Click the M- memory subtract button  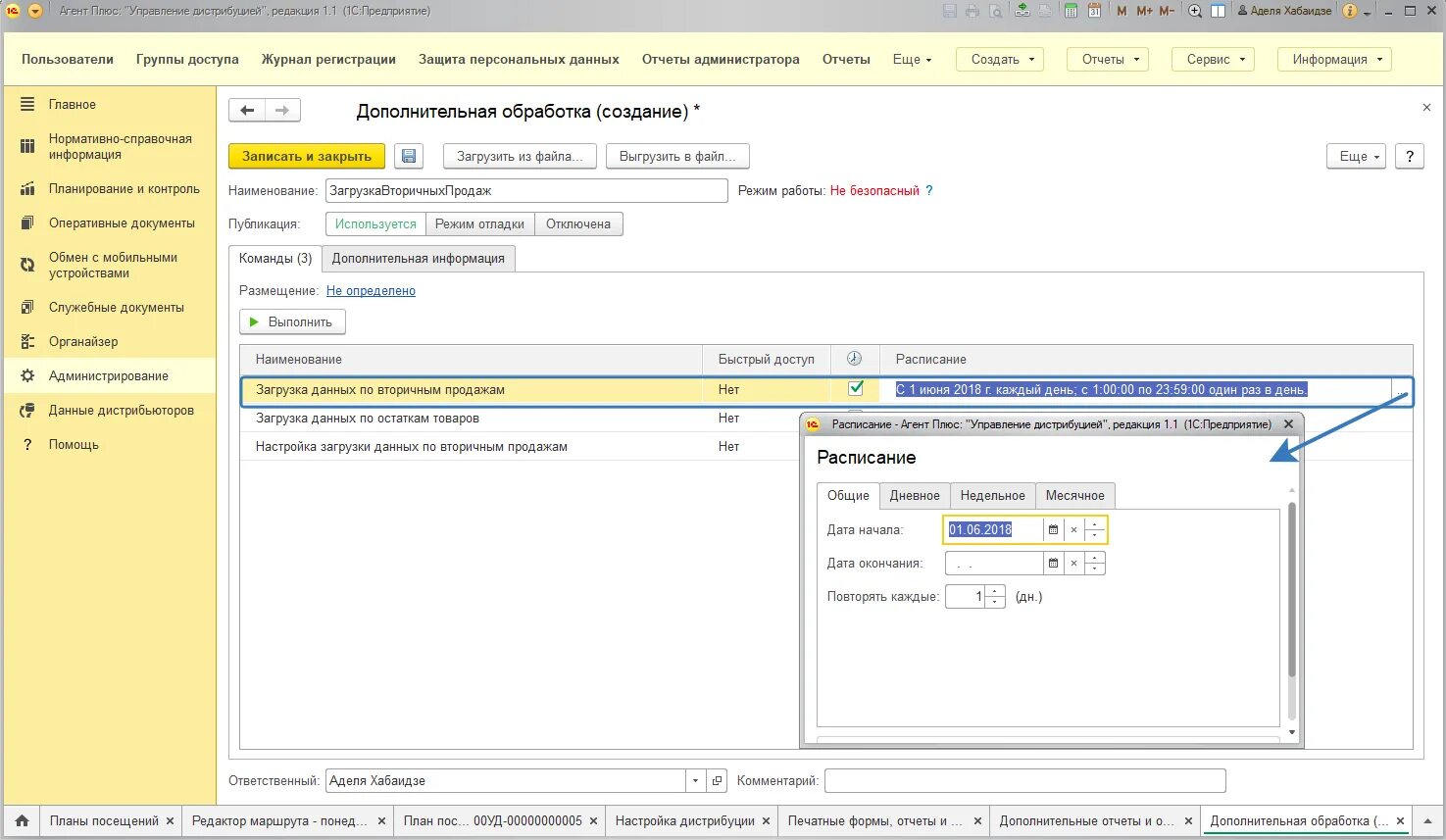[x=1167, y=11]
